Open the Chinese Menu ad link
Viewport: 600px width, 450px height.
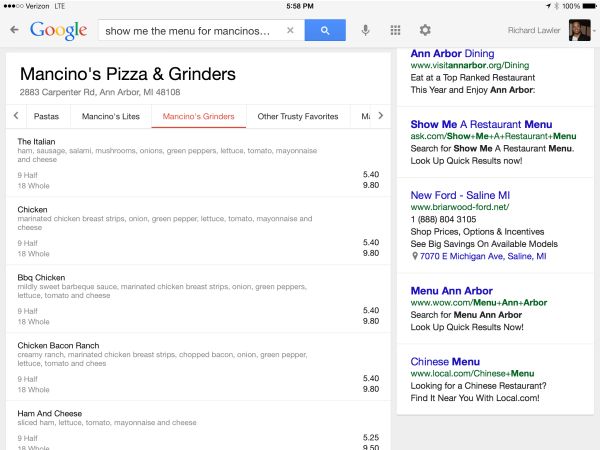tap(445, 362)
